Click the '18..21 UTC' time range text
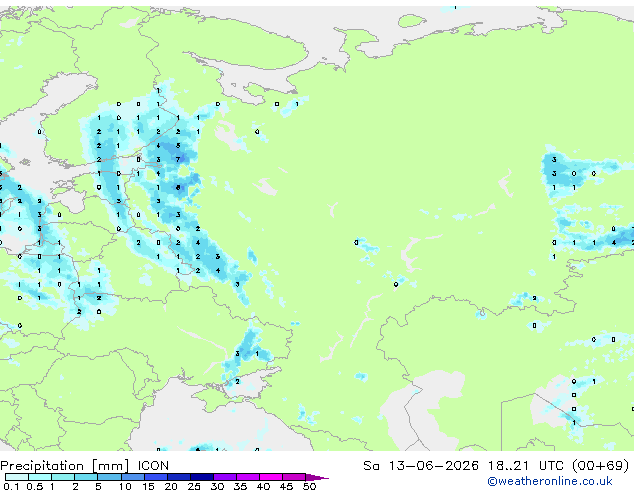Viewport: 634px width, 490px height. pyautogui.click(x=526, y=466)
